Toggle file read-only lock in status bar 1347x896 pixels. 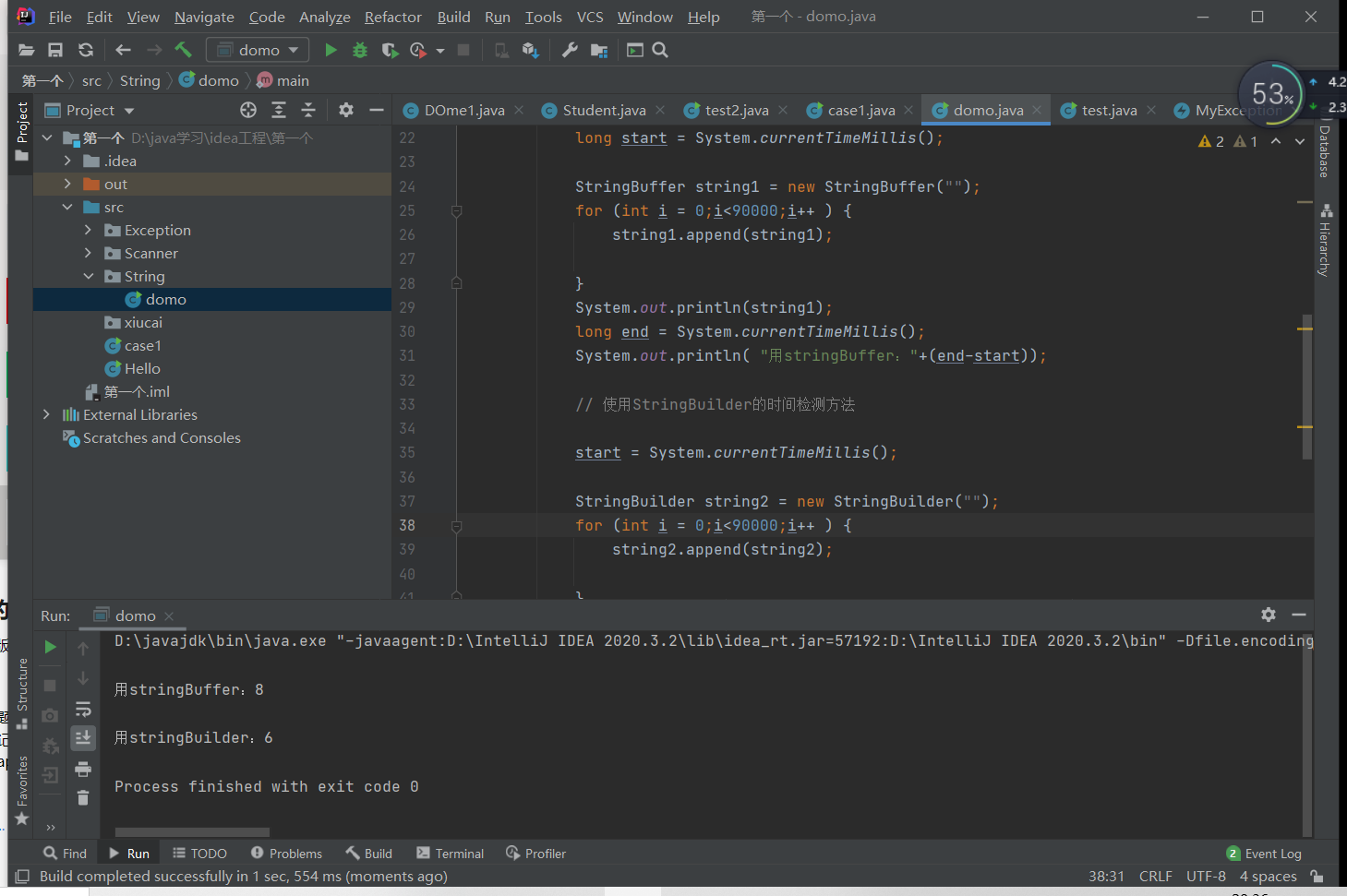coord(1317,877)
